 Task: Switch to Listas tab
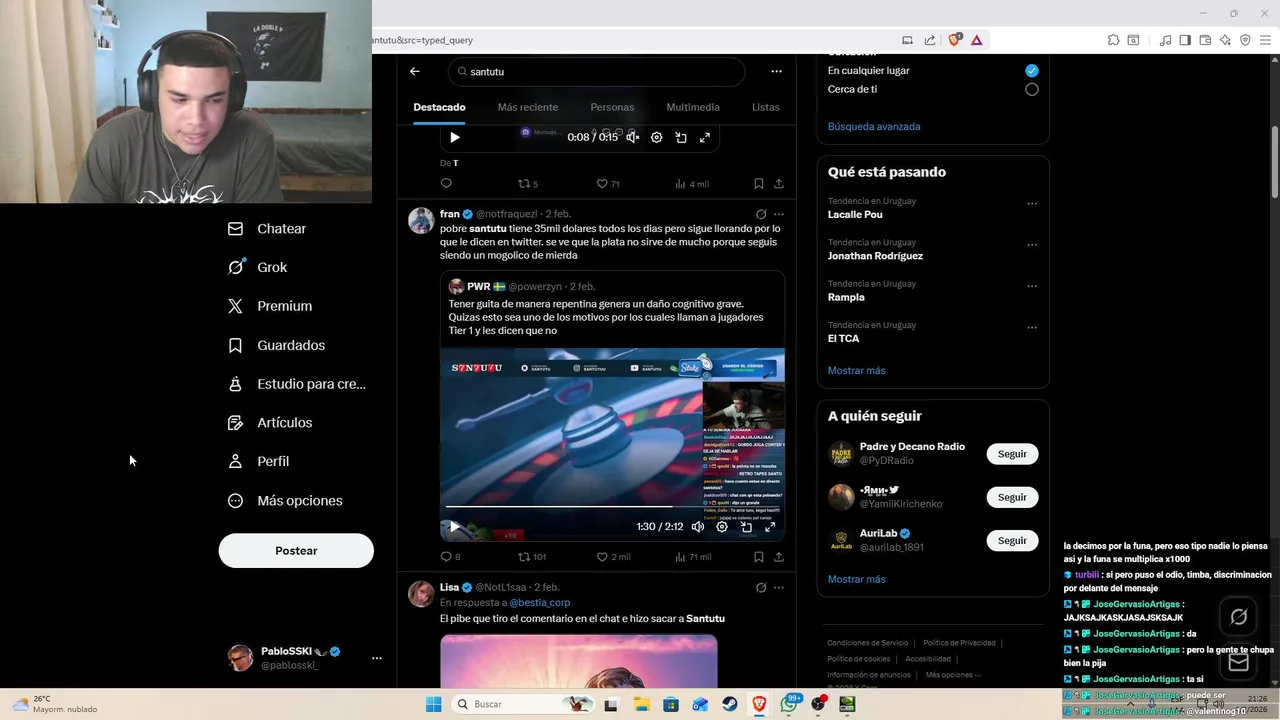tap(766, 107)
